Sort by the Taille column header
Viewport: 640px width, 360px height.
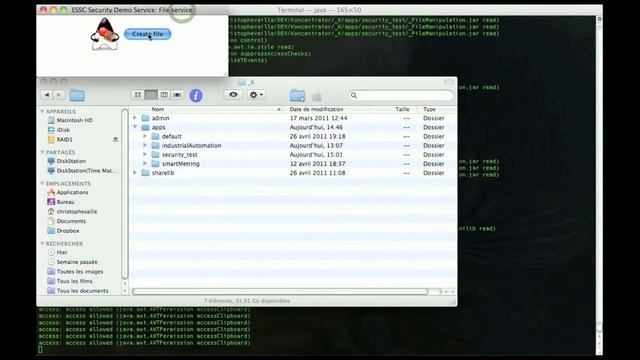394,109
